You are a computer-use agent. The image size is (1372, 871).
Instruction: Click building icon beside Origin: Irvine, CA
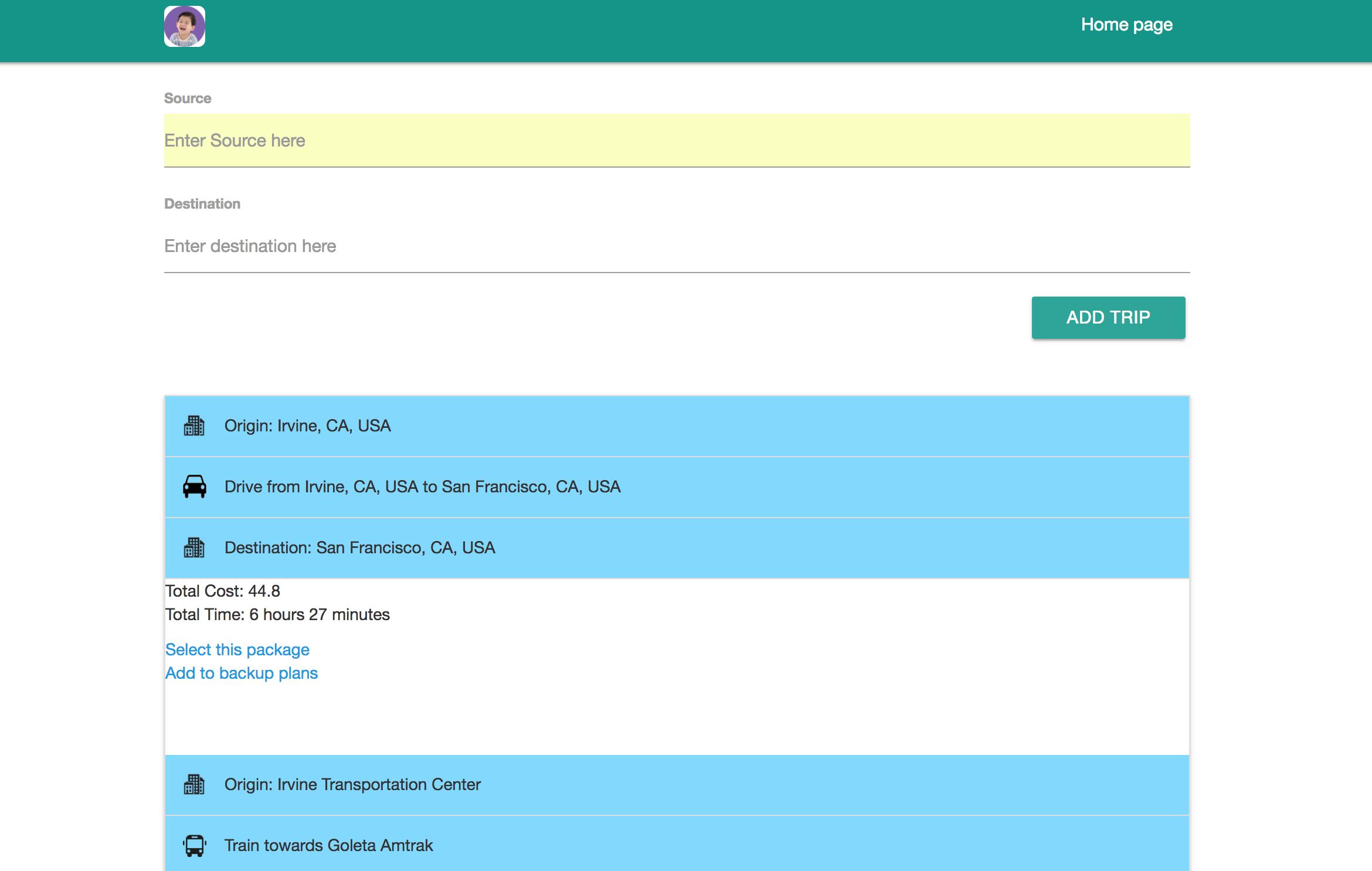(194, 426)
